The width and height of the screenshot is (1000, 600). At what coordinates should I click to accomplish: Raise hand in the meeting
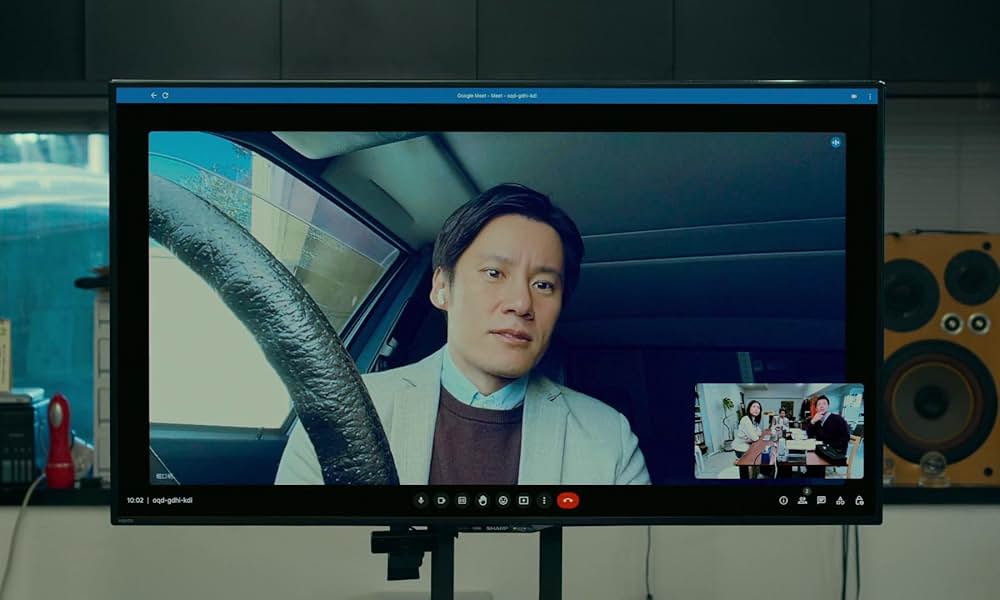tap(482, 500)
